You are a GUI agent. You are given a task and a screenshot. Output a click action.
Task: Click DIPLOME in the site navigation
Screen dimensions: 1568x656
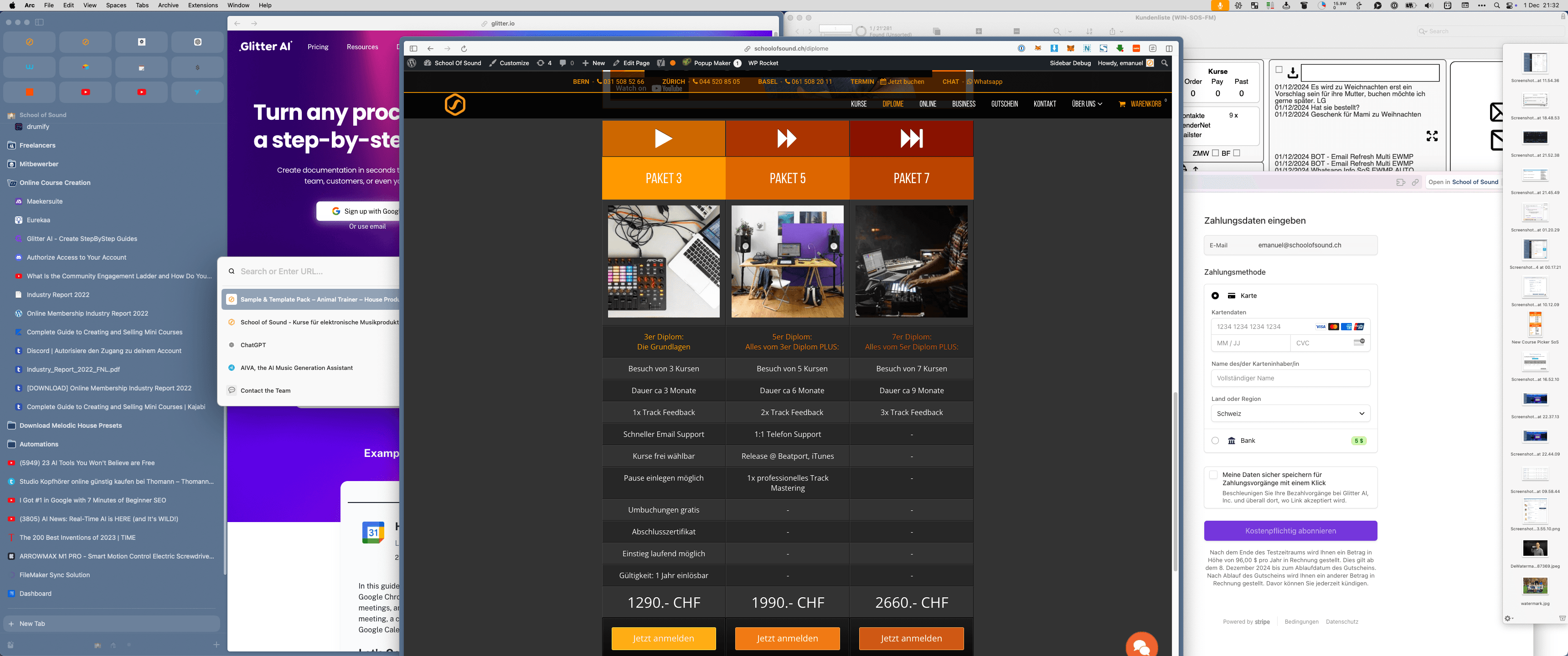893,104
